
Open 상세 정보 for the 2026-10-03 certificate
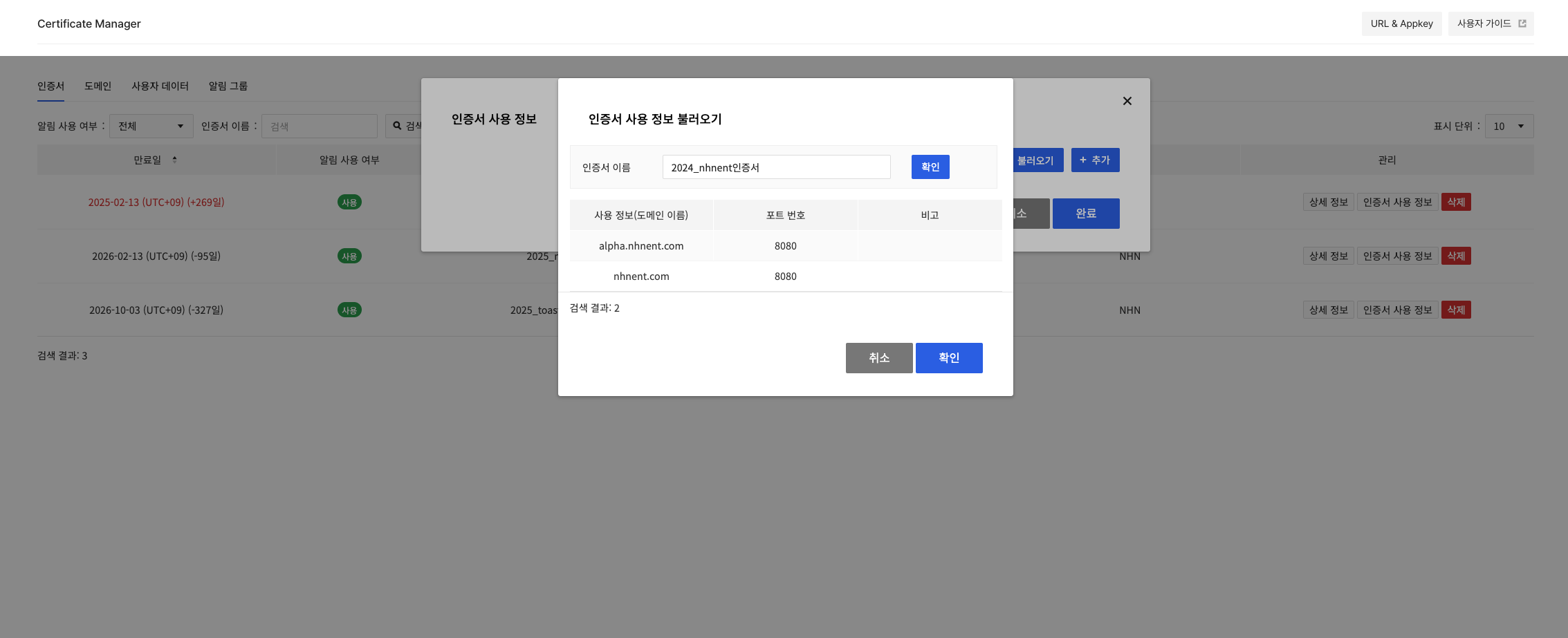point(1328,310)
